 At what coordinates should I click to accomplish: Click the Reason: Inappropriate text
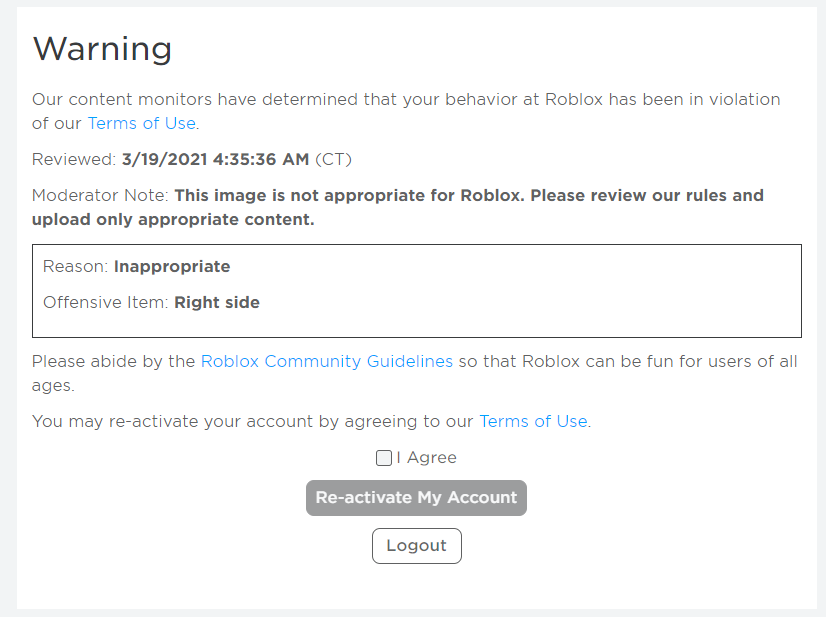coord(136,267)
